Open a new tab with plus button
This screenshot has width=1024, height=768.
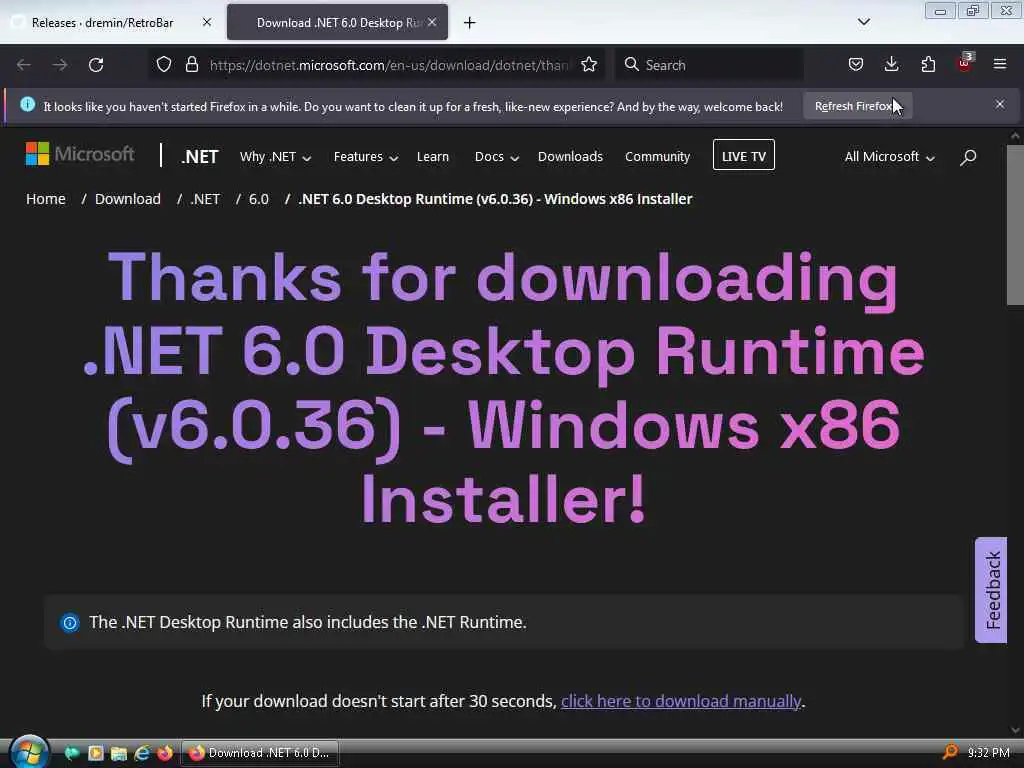point(470,23)
